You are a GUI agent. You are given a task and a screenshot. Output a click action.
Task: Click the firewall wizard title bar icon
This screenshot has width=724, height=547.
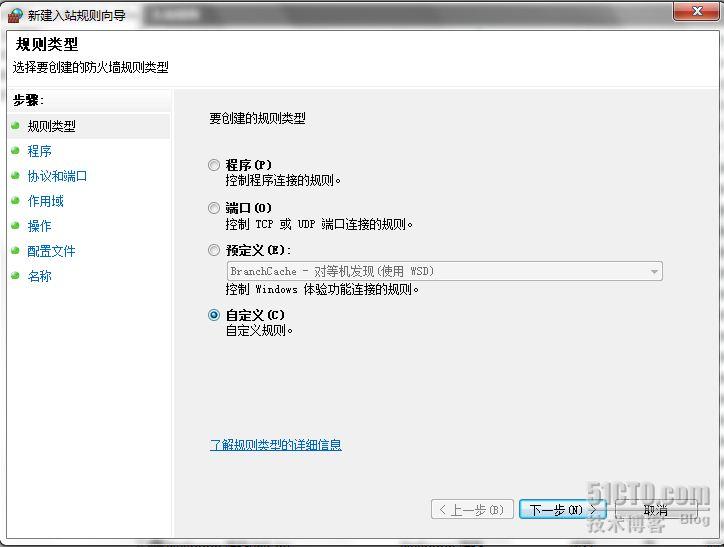[15, 15]
